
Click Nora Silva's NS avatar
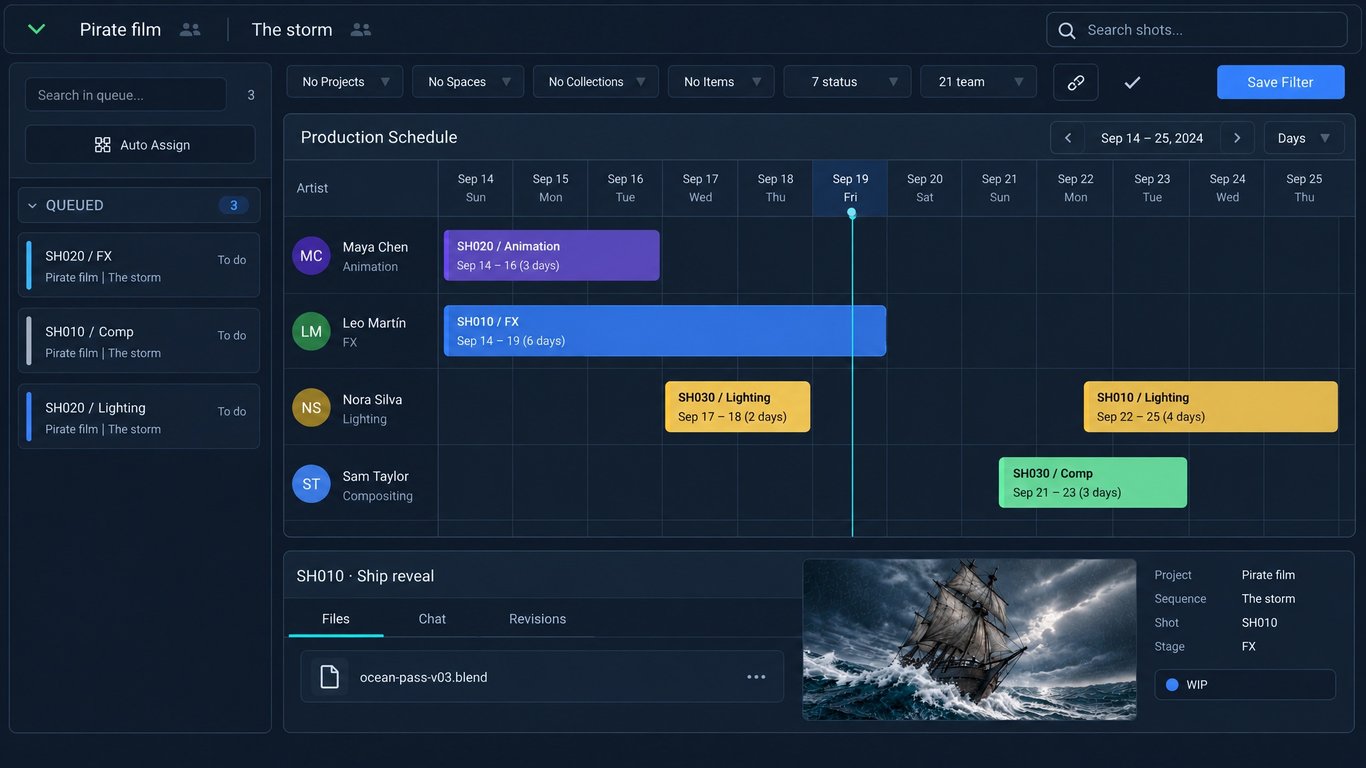point(311,408)
